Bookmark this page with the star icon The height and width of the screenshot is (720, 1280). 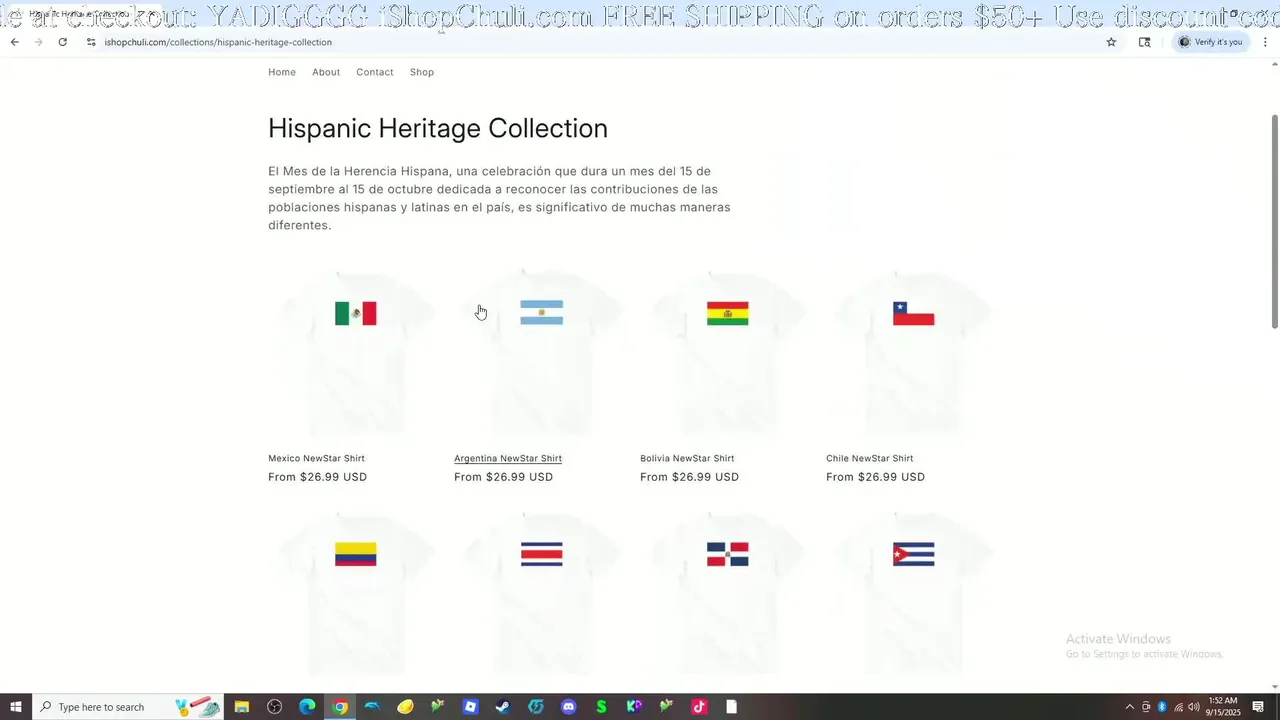click(x=1111, y=42)
